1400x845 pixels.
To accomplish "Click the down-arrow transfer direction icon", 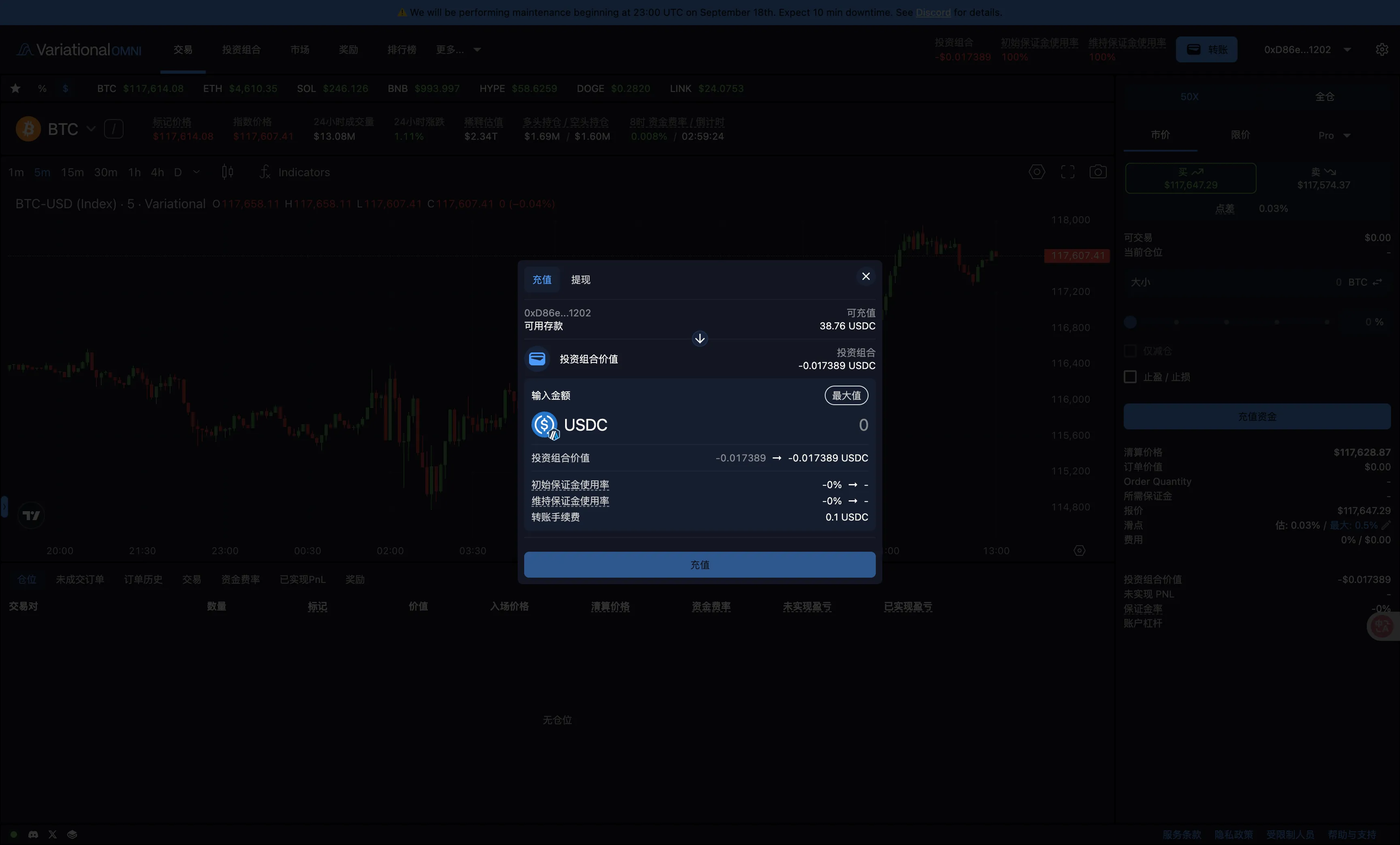I will coord(700,339).
